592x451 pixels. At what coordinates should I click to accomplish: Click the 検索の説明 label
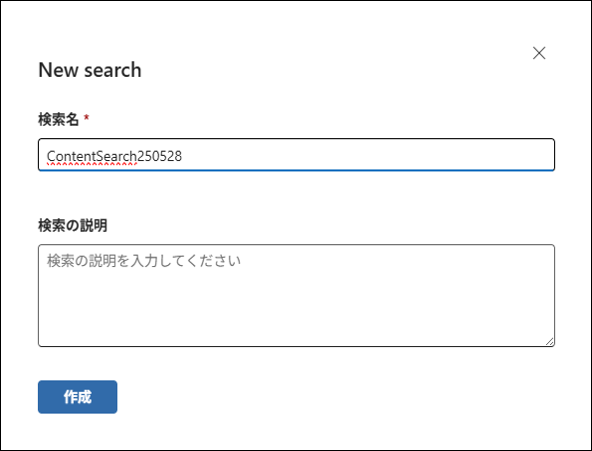(x=72, y=225)
